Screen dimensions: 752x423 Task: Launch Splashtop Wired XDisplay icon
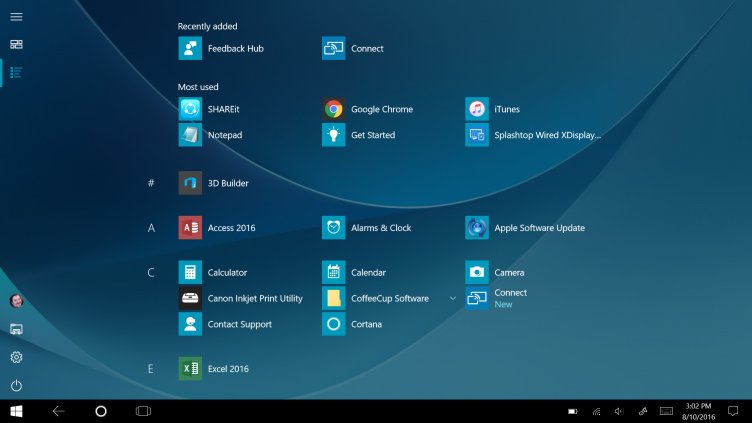point(477,135)
